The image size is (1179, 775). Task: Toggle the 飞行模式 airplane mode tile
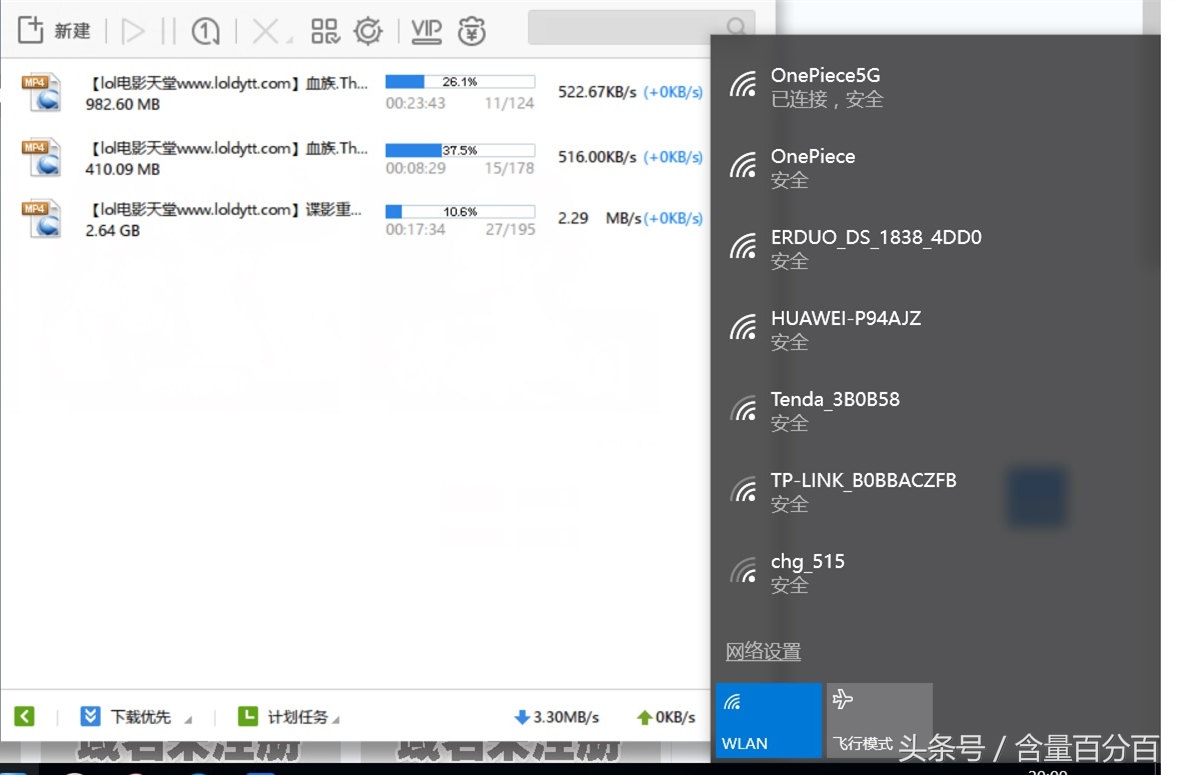point(879,720)
